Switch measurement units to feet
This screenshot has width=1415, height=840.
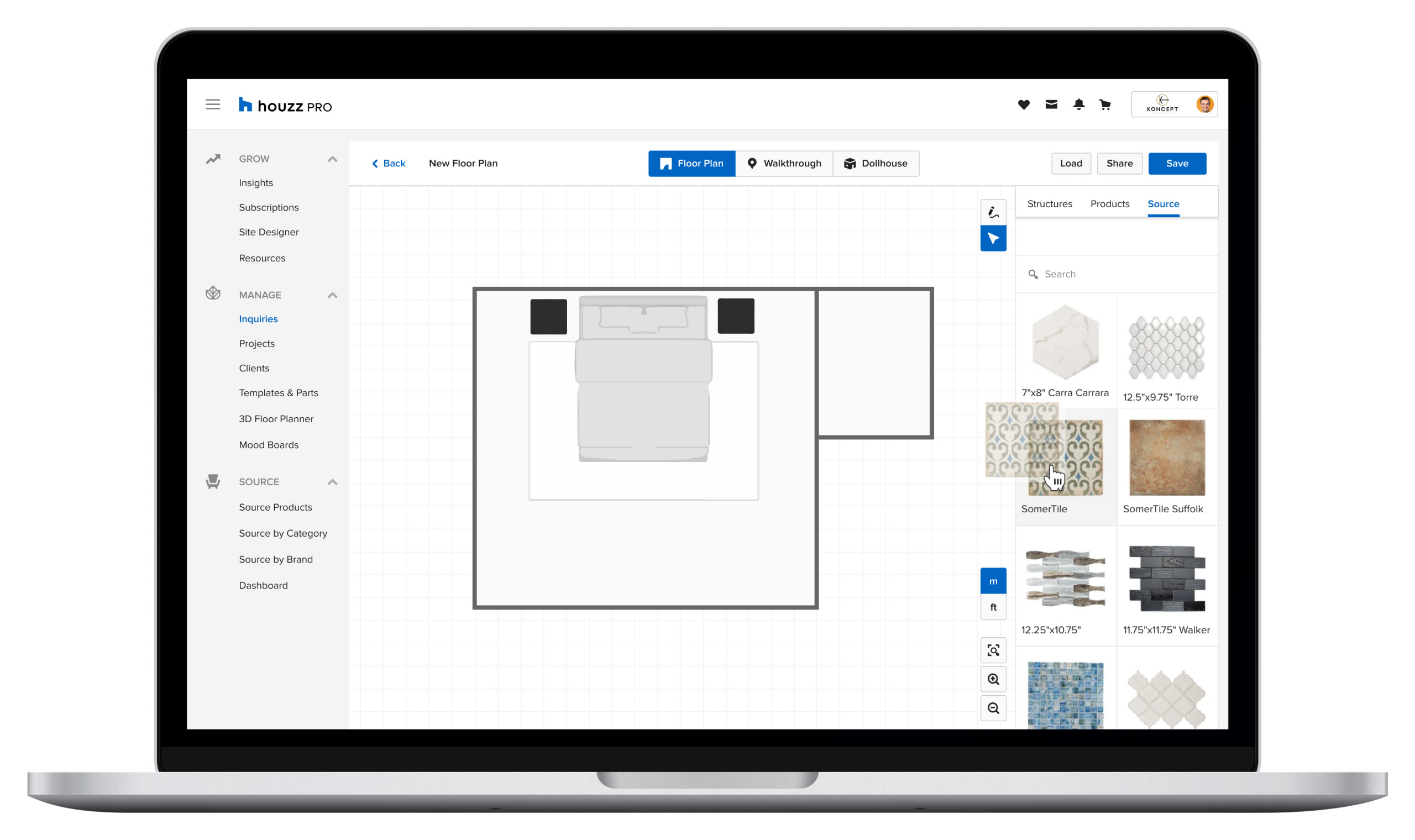pos(993,607)
